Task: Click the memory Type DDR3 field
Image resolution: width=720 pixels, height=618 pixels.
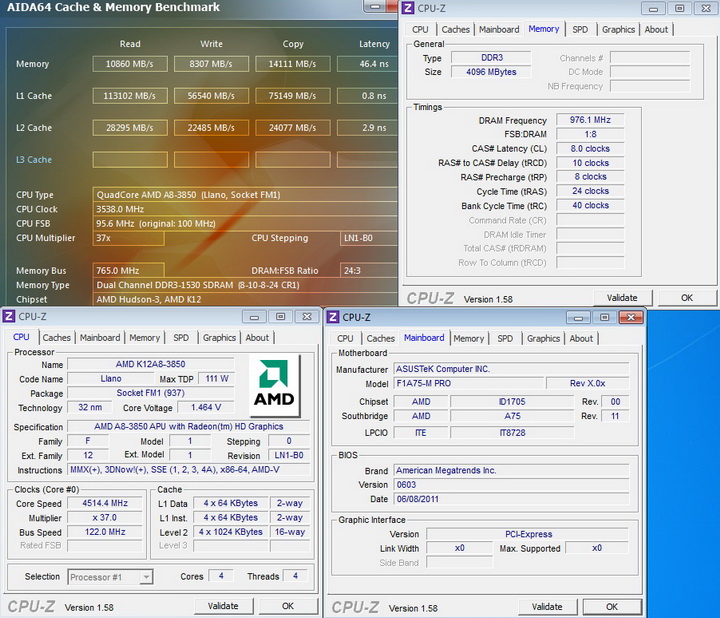Action: tap(491, 58)
